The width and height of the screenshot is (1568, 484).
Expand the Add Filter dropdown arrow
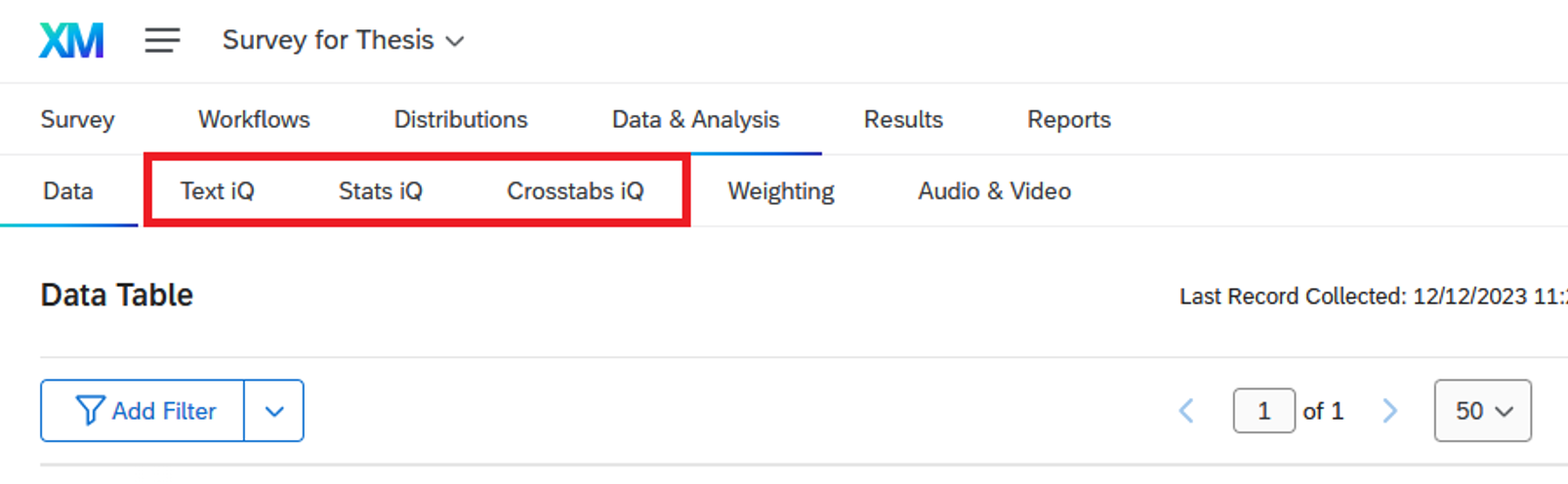274,411
